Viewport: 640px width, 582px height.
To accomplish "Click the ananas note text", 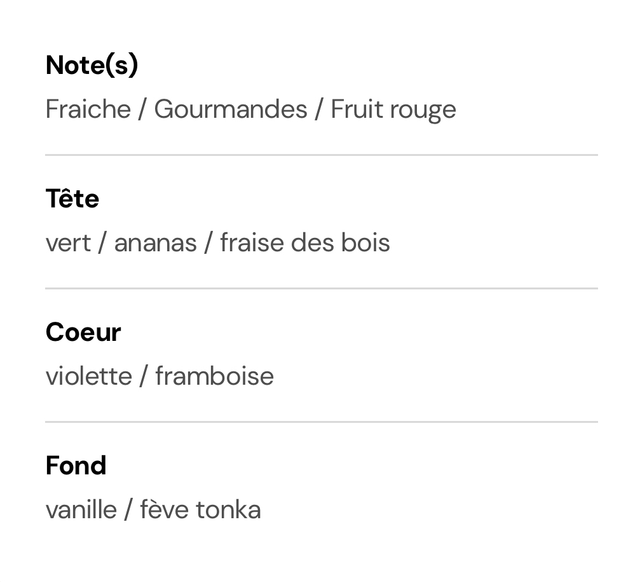I will coord(156,244).
